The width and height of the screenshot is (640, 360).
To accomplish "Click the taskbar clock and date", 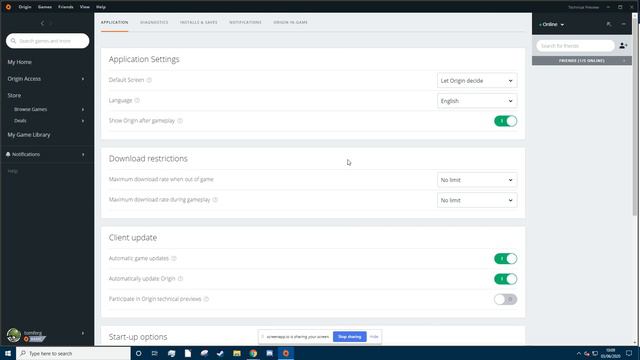I will (x=611, y=353).
